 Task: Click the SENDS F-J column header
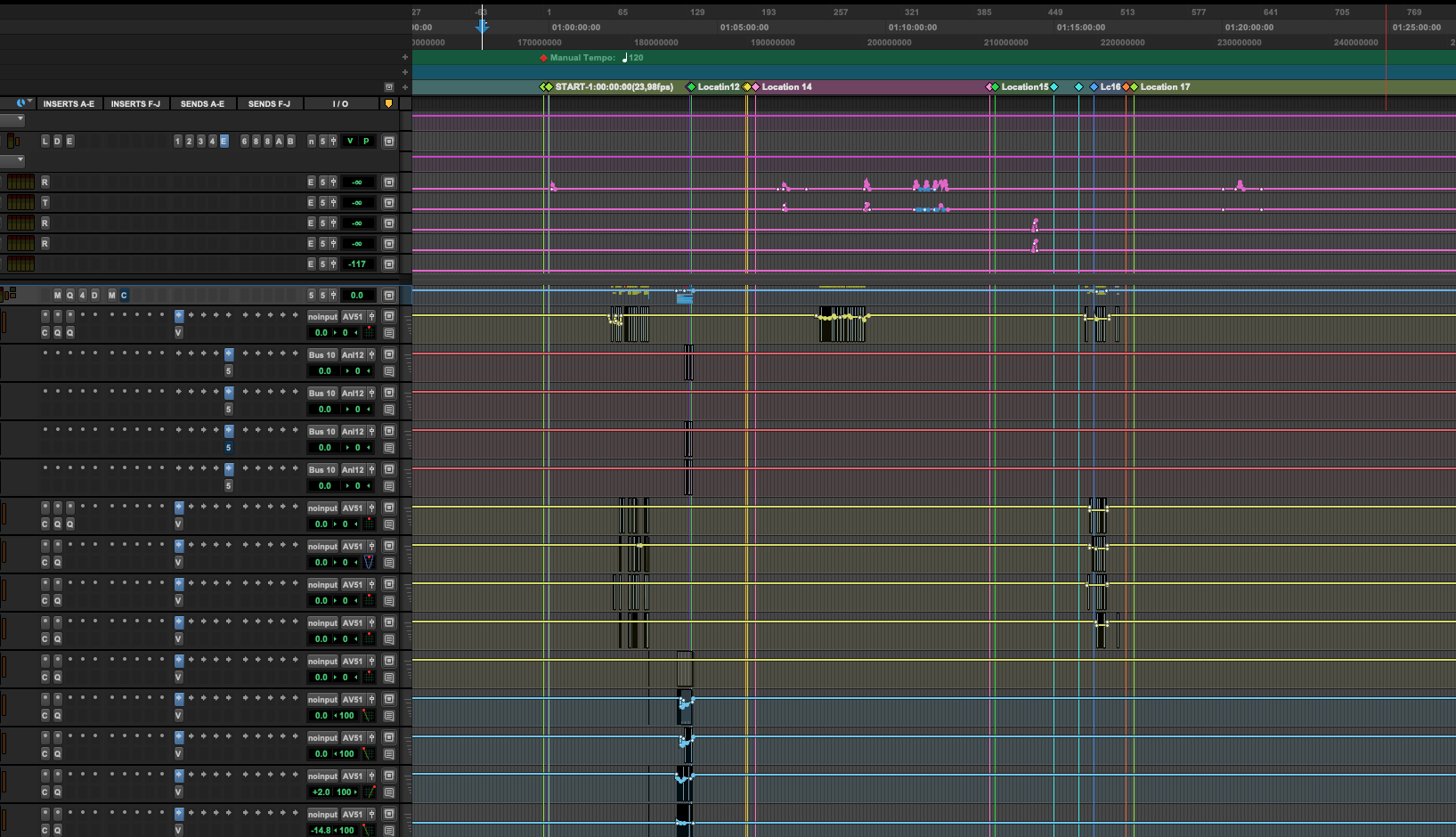(x=269, y=104)
